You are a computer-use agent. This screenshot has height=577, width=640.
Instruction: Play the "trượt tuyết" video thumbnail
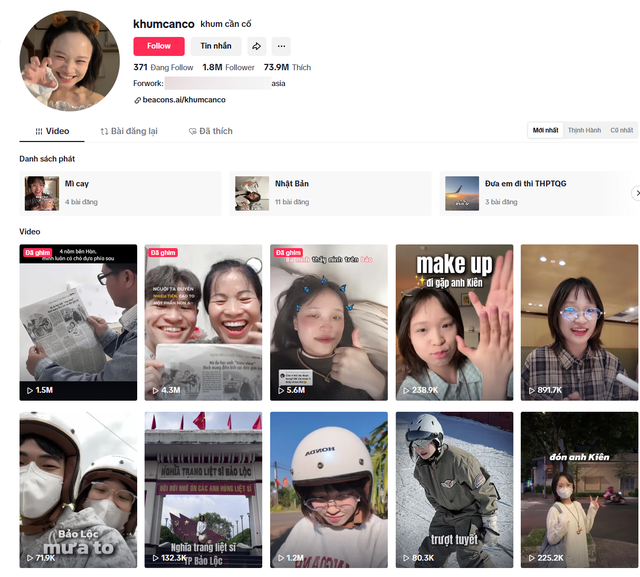pyautogui.click(x=454, y=489)
